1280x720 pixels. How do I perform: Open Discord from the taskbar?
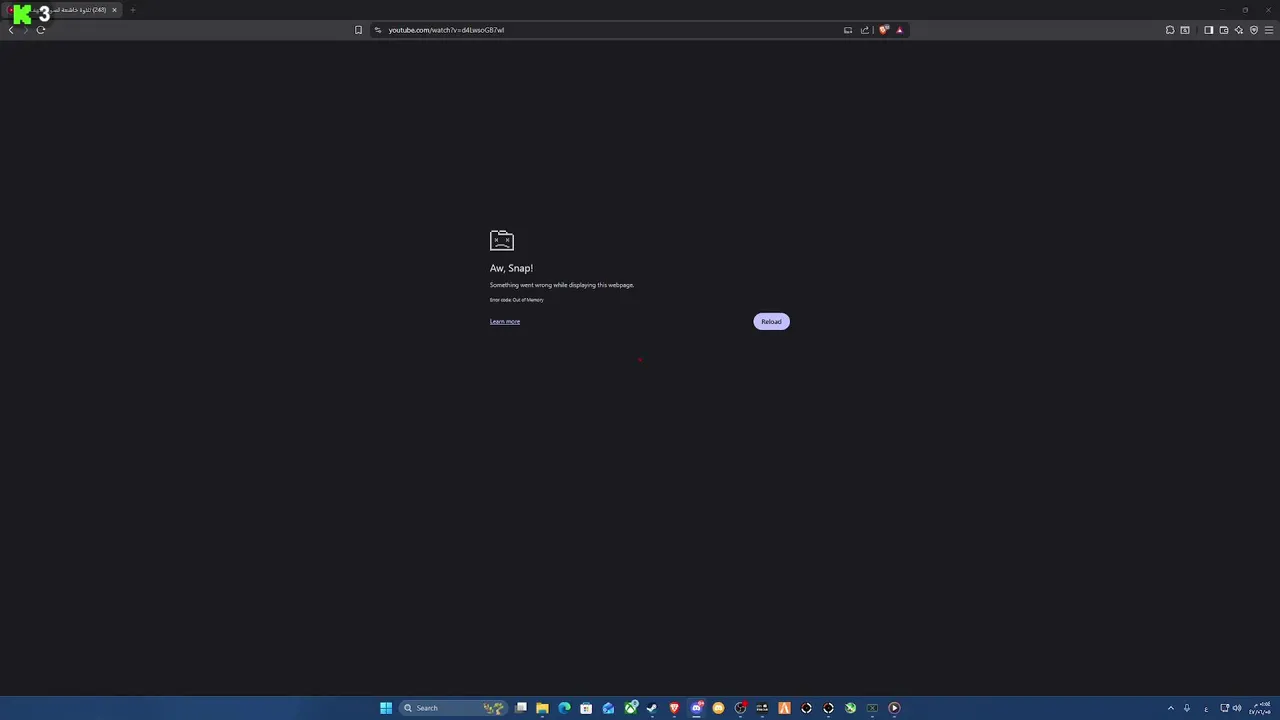tap(696, 708)
